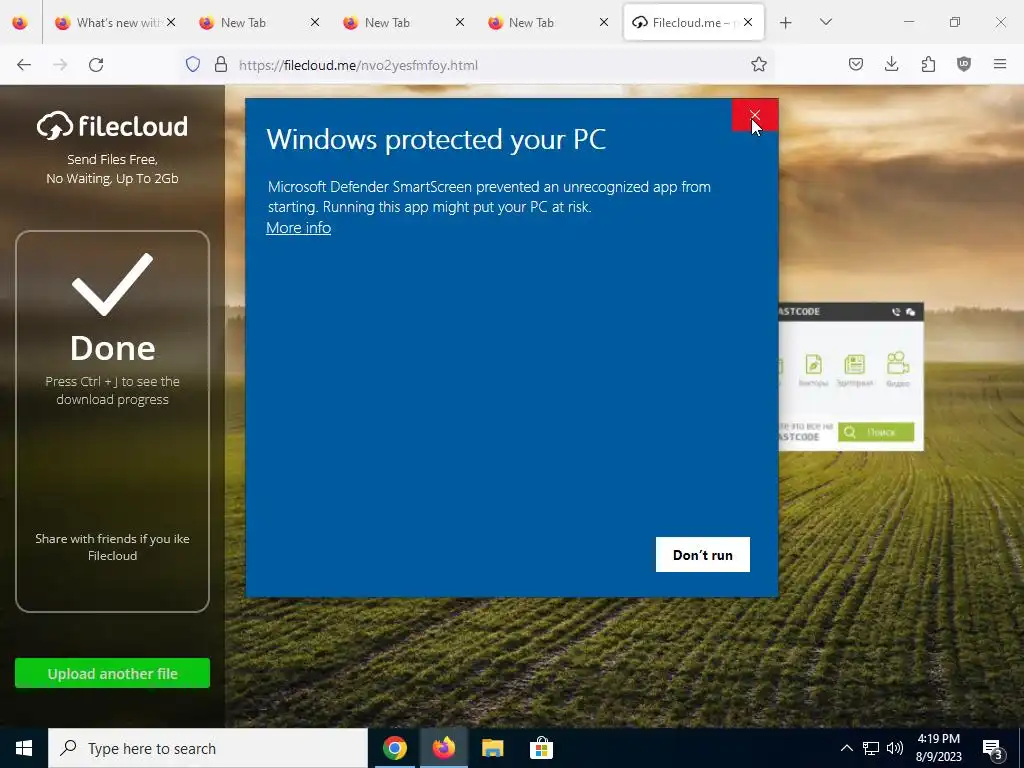Open Save to Pocket icon
This screenshot has height=768, width=1024.
tap(856, 64)
